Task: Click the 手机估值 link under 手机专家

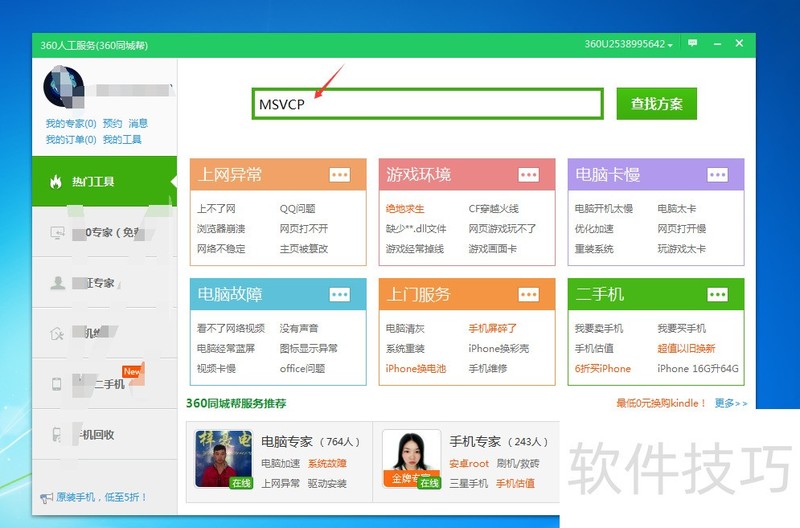Action: [x=515, y=483]
